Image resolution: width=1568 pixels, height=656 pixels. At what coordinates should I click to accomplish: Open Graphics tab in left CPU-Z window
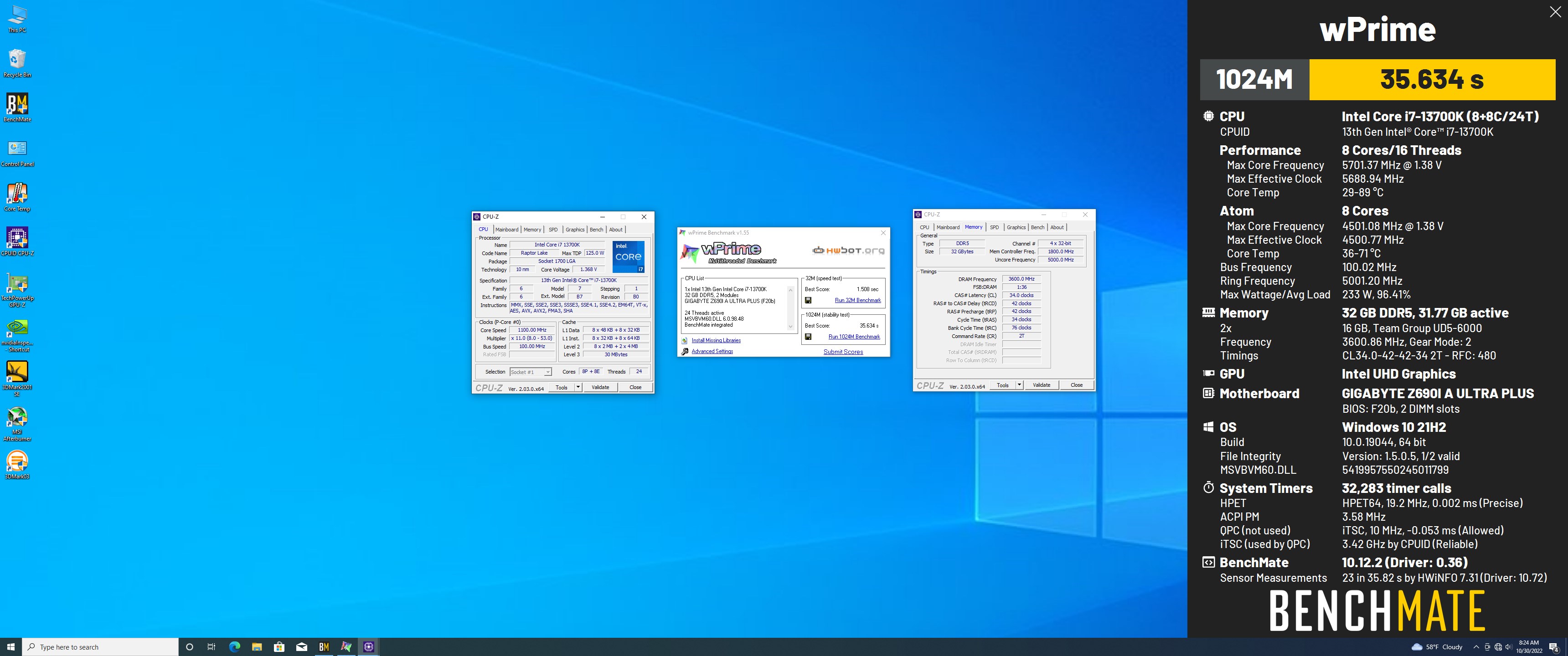click(575, 230)
